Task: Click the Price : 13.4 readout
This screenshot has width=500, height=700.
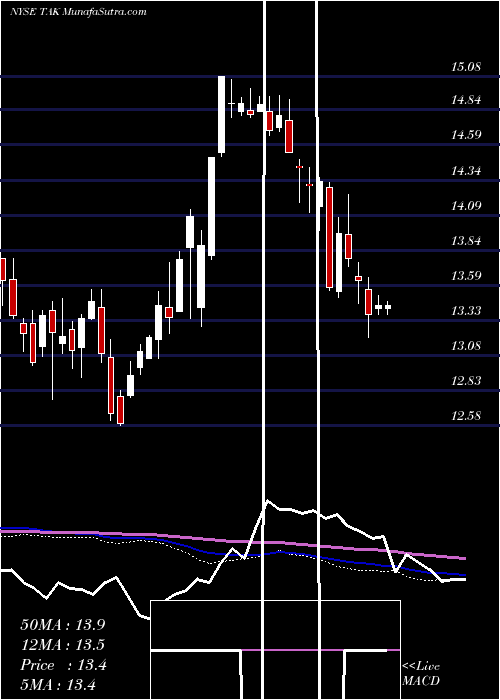Action: click(63, 665)
